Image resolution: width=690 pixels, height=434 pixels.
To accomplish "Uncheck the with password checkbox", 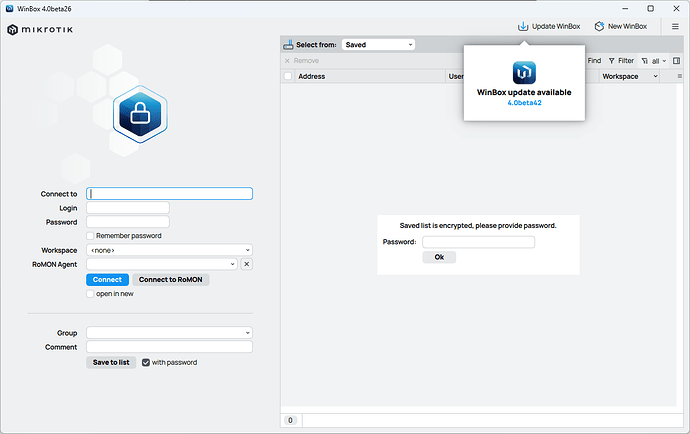I will click(146, 363).
